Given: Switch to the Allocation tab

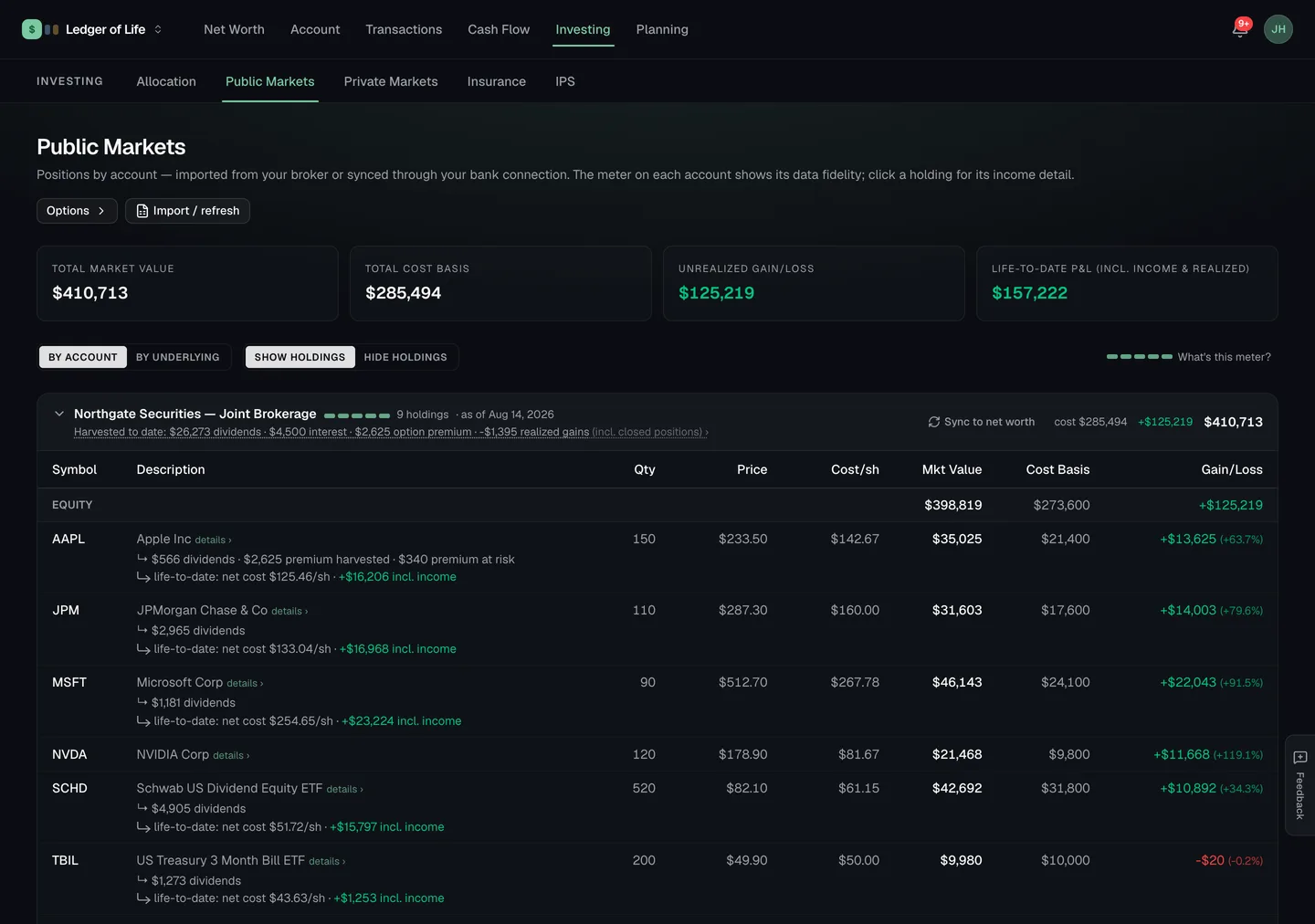Looking at the screenshot, I should click(166, 81).
